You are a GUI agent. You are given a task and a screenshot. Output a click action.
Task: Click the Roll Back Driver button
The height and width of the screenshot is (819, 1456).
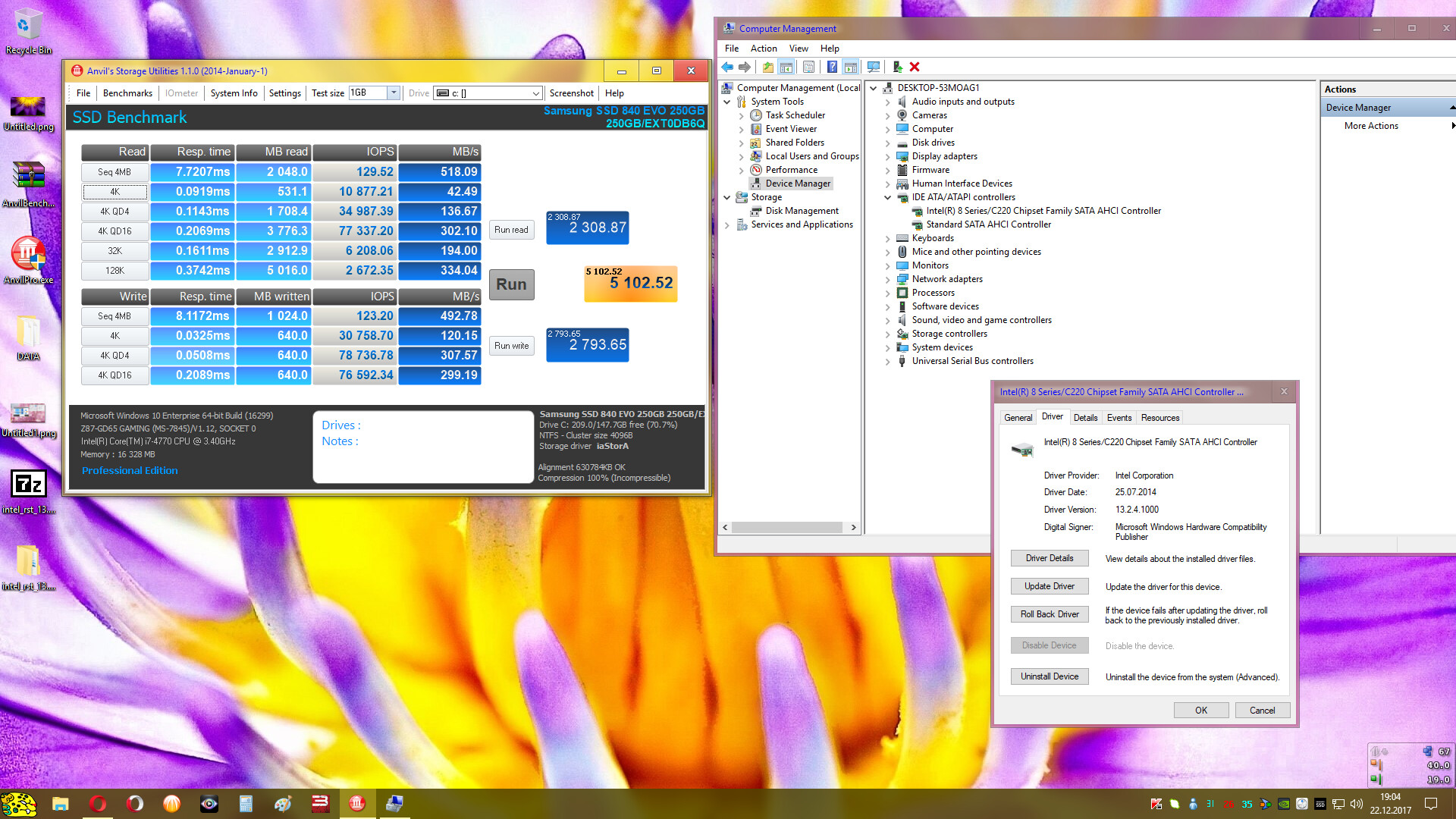tap(1050, 614)
